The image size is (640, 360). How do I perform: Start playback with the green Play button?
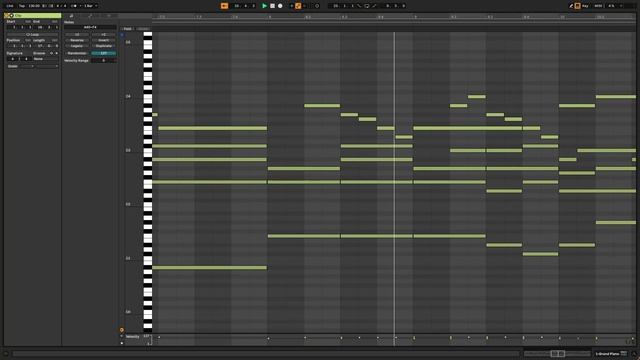[x=264, y=6]
